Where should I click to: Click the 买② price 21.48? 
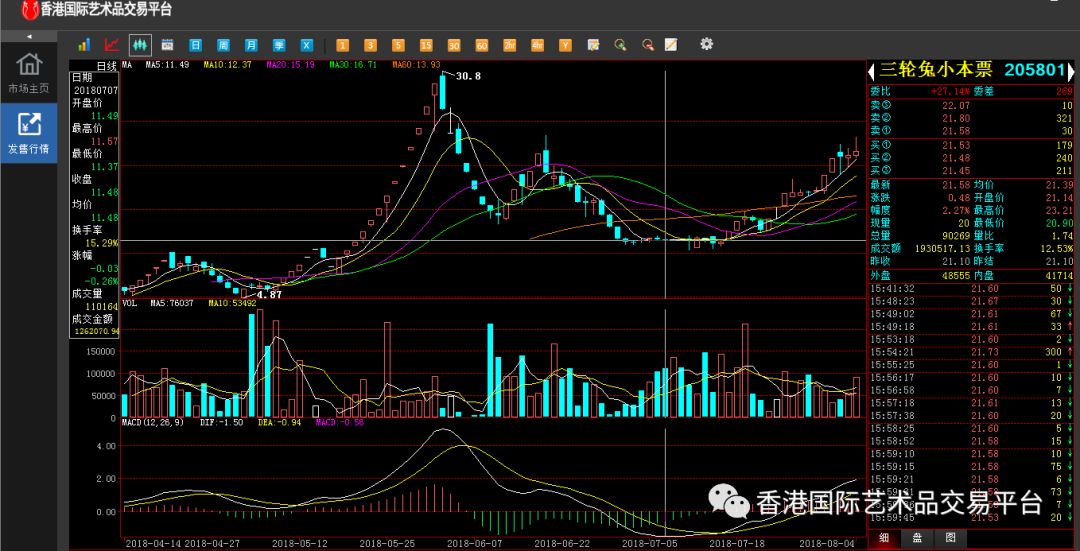(956, 158)
